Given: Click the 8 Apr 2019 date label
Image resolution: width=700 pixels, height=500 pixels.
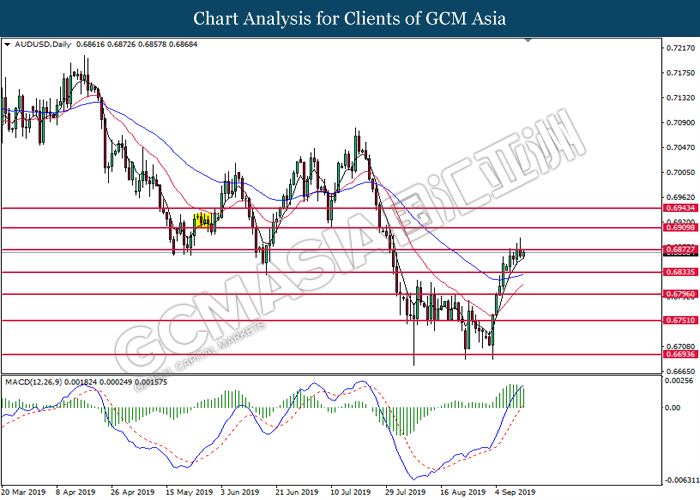Looking at the screenshot, I should [x=75, y=492].
